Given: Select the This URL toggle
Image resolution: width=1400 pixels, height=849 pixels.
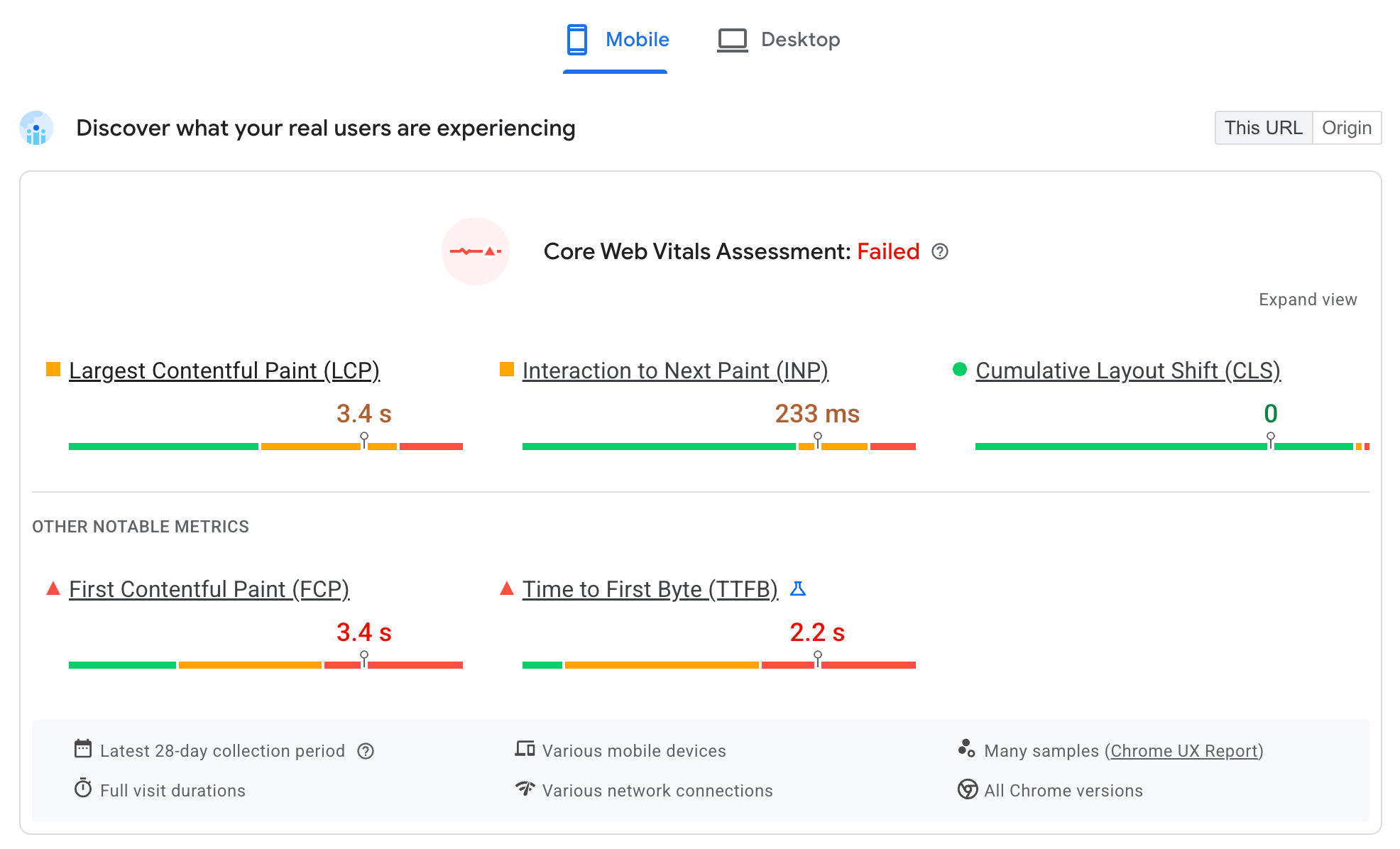Looking at the screenshot, I should pyautogui.click(x=1262, y=127).
